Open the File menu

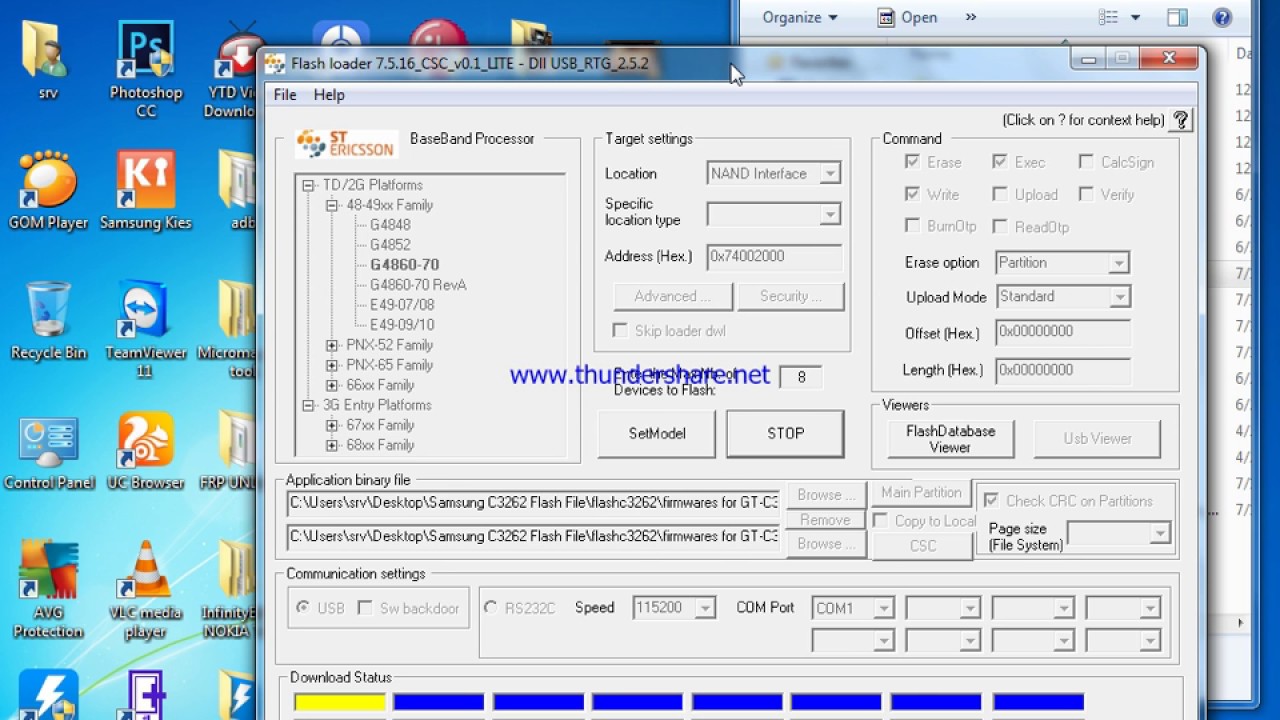coord(285,95)
